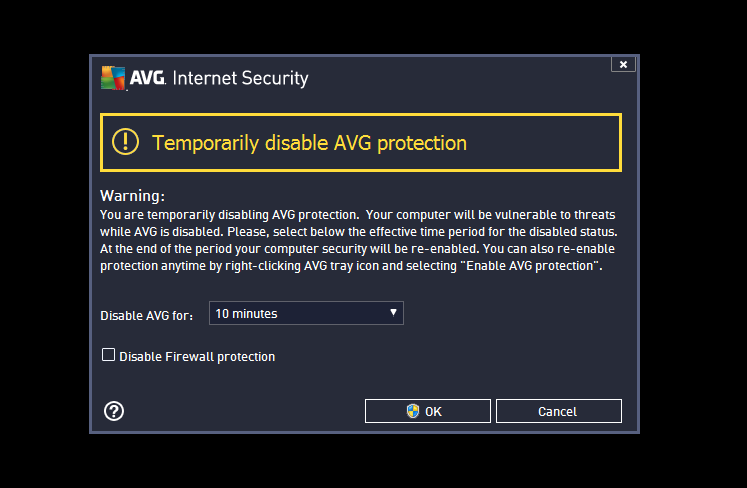Click the AVG colorful logo icon
The height and width of the screenshot is (488, 747).
point(113,78)
